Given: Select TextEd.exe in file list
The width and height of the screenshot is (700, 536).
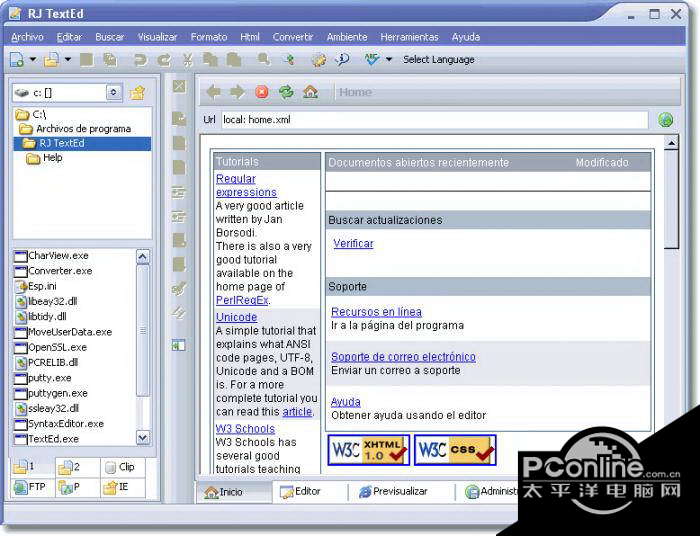Looking at the screenshot, I should coord(46,439).
